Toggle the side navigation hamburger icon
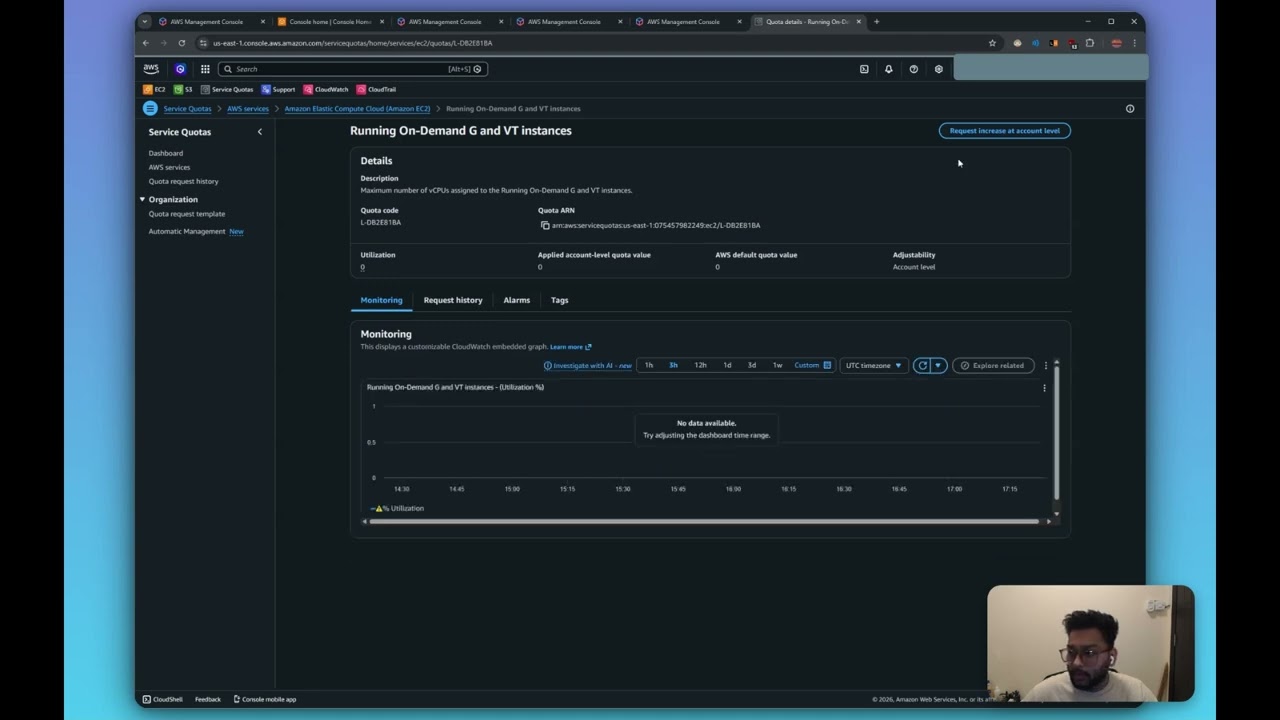The height and width of the screenshot is (720, 1280). tap(150, 108)
